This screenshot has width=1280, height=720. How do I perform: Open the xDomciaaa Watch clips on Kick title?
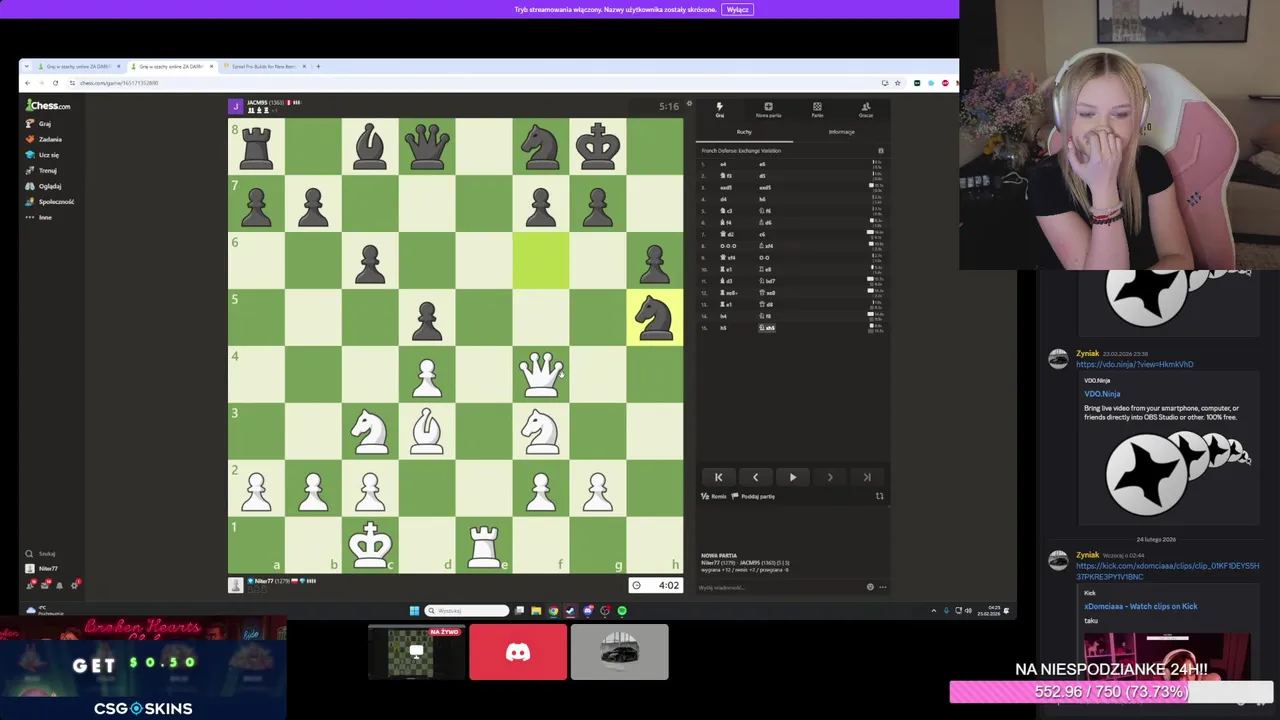[x=1140, y=606]
